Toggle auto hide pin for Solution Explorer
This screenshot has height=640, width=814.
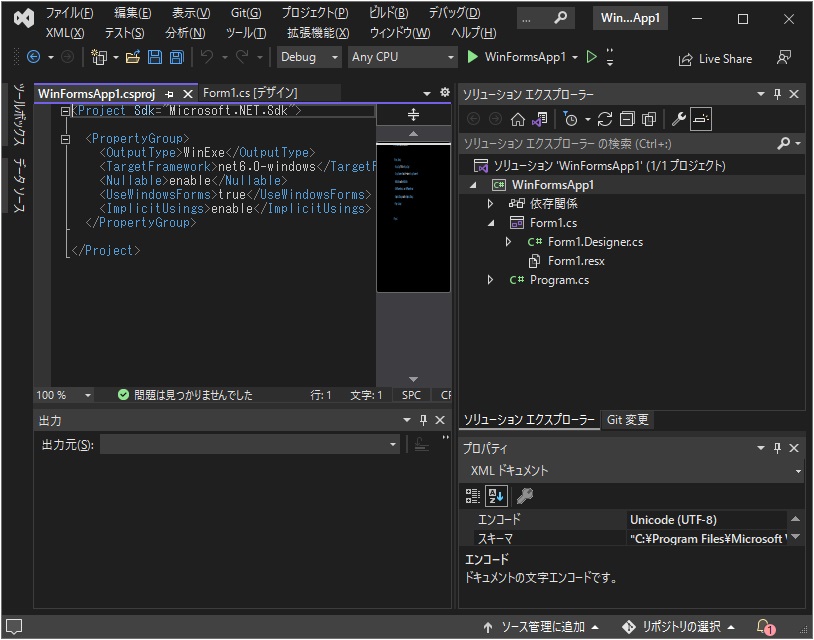[x=777, y=94]
